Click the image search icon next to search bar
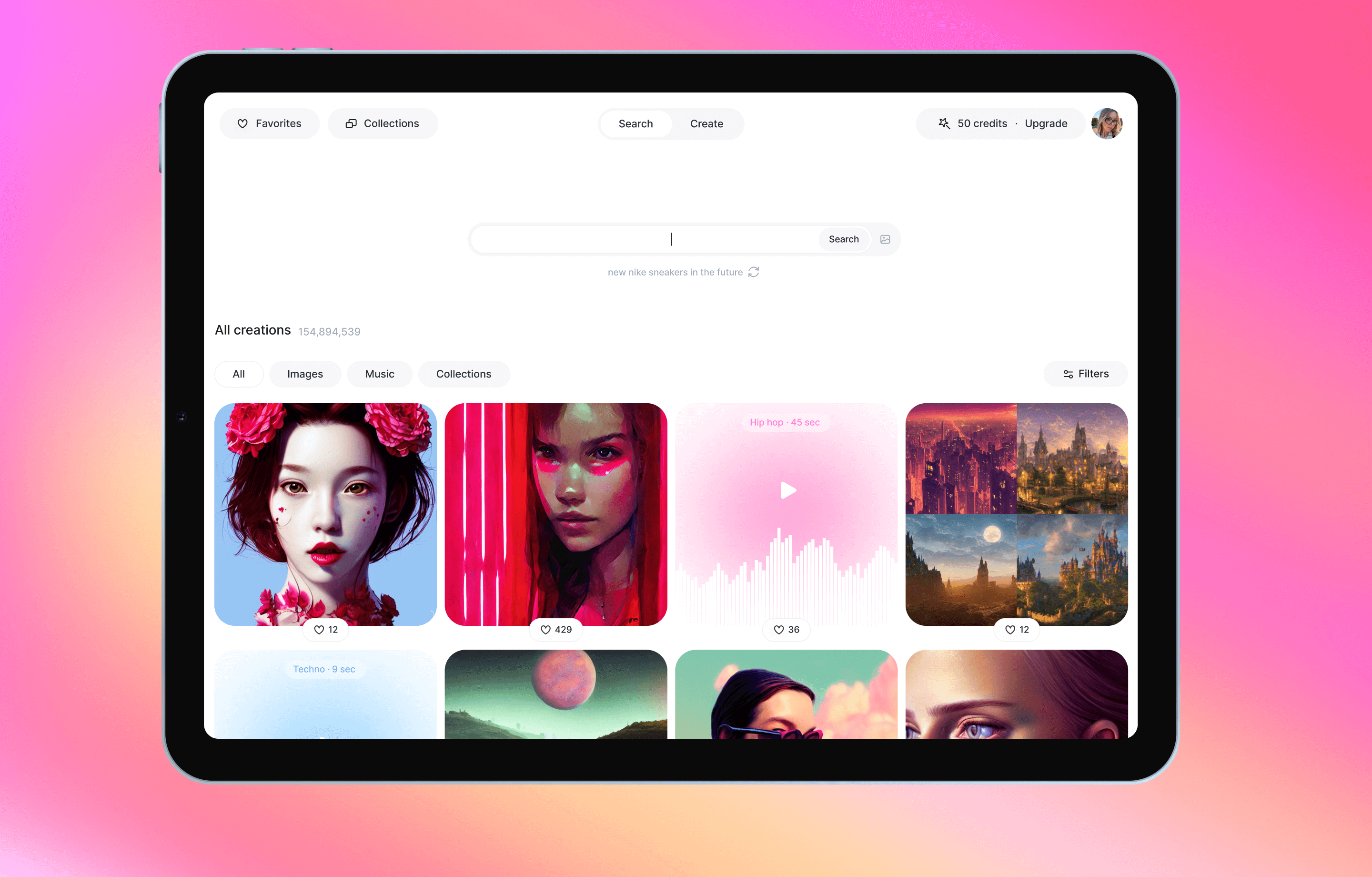Viewport: 1372px width, 877px height. pos(885,239)
